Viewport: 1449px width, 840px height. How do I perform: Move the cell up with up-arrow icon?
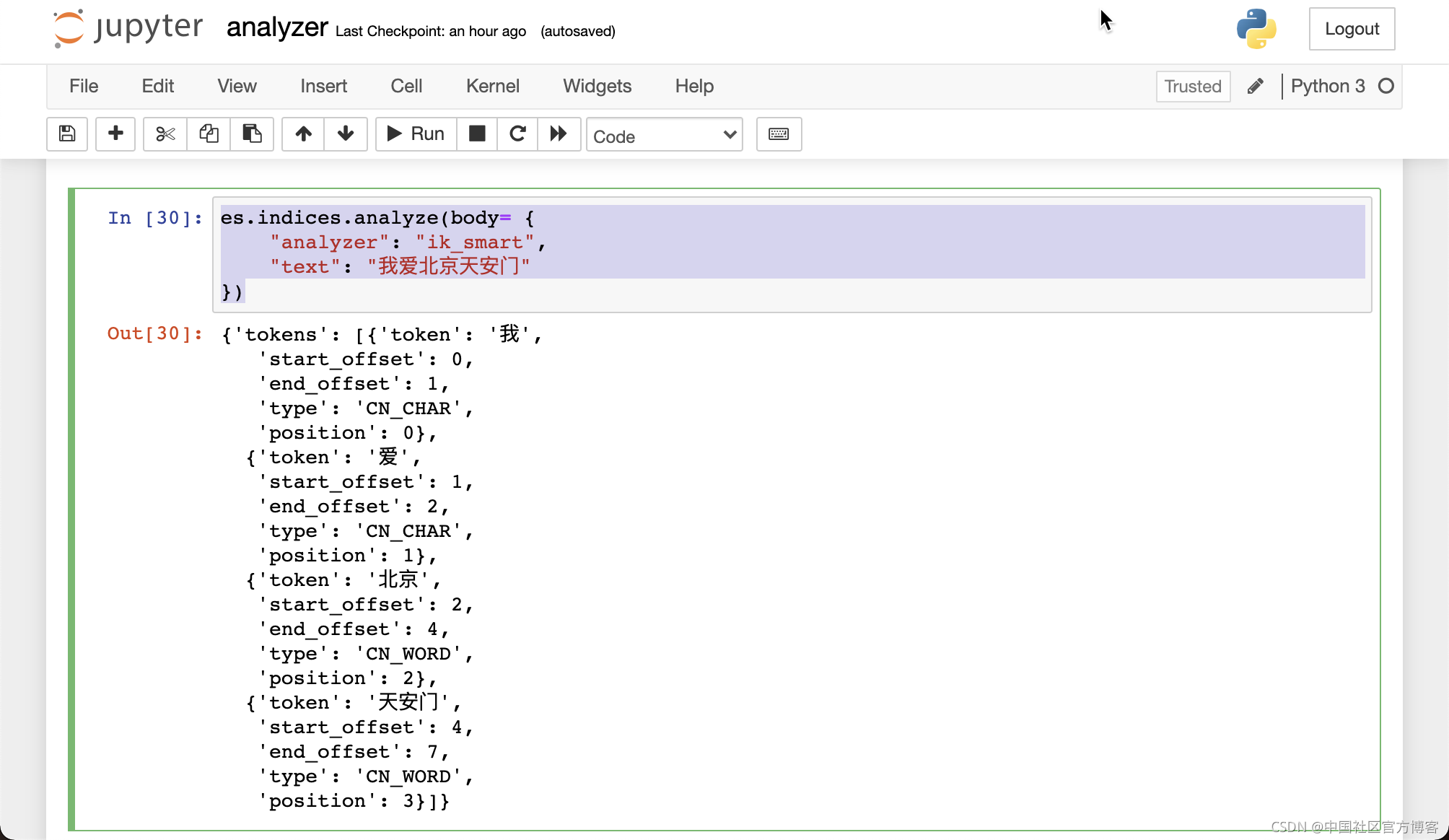point(302,134)
